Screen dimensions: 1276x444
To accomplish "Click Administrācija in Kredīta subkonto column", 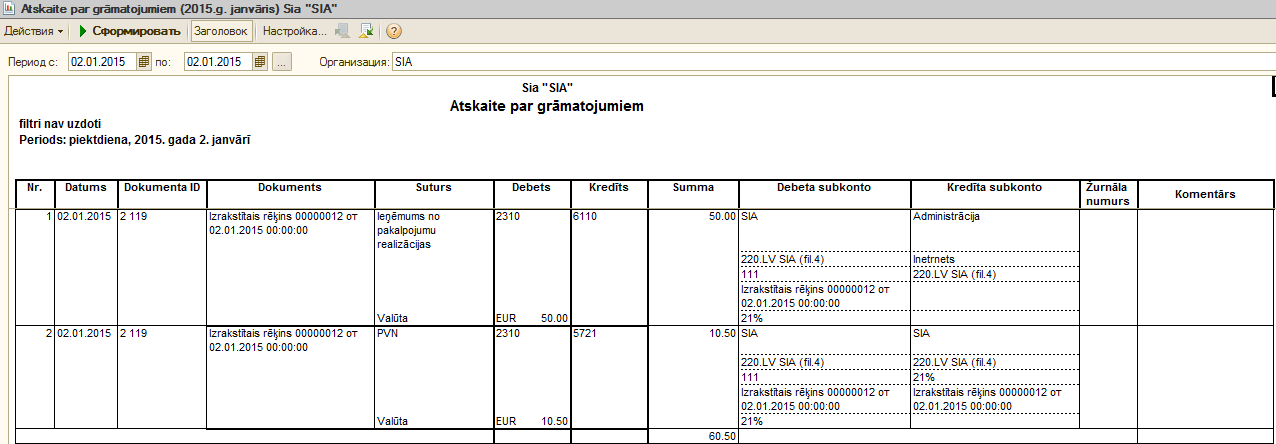I will (x=945, y=216).
